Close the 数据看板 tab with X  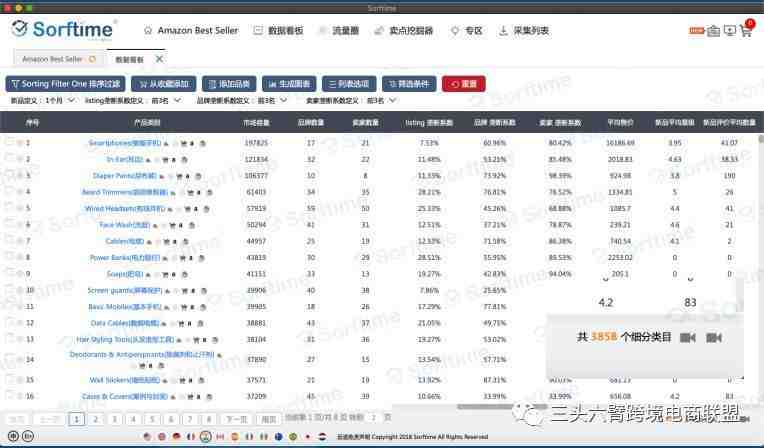[159, 59]
